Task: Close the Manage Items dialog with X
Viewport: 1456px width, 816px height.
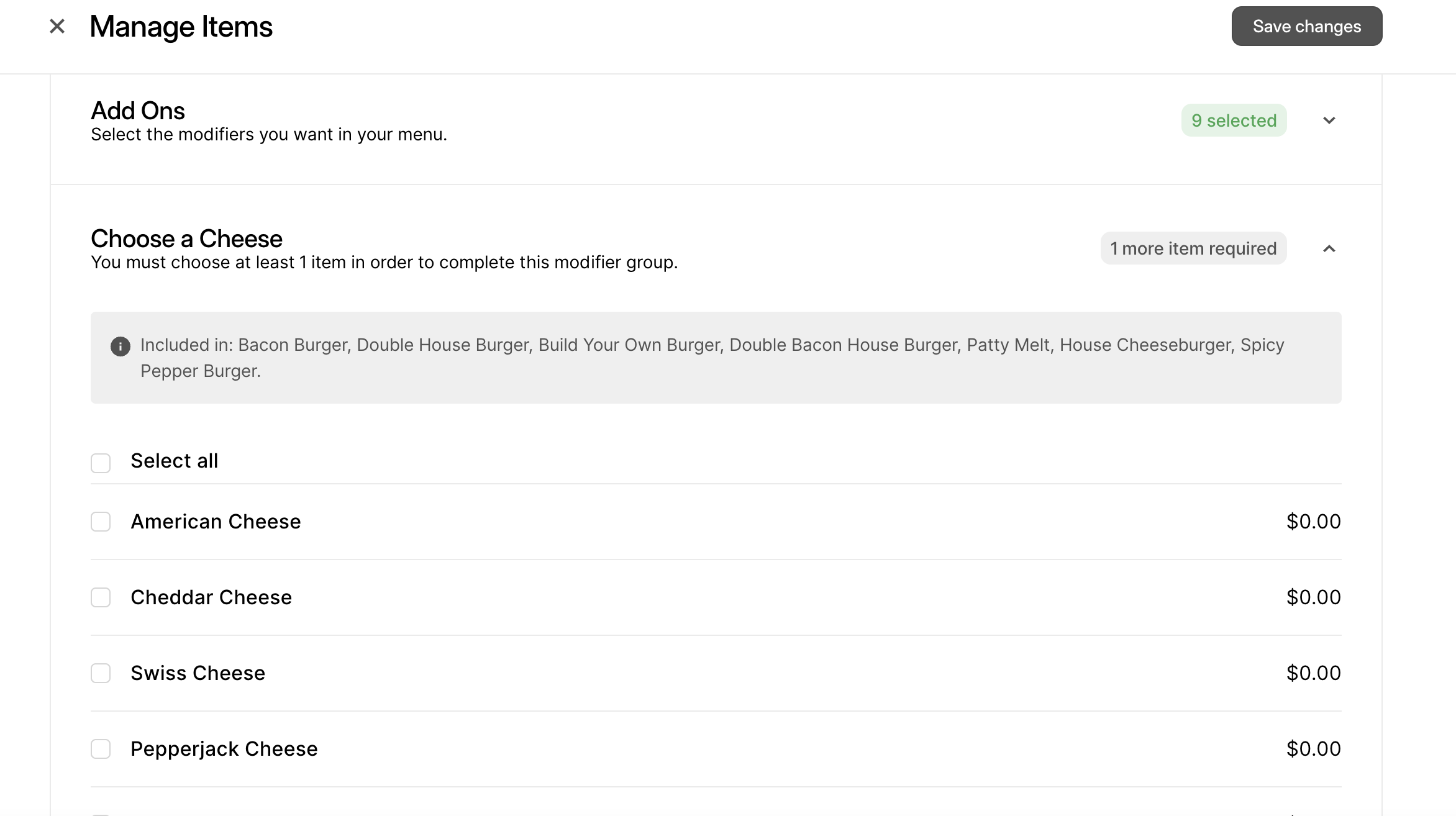Action: click(x=57, y=26)
